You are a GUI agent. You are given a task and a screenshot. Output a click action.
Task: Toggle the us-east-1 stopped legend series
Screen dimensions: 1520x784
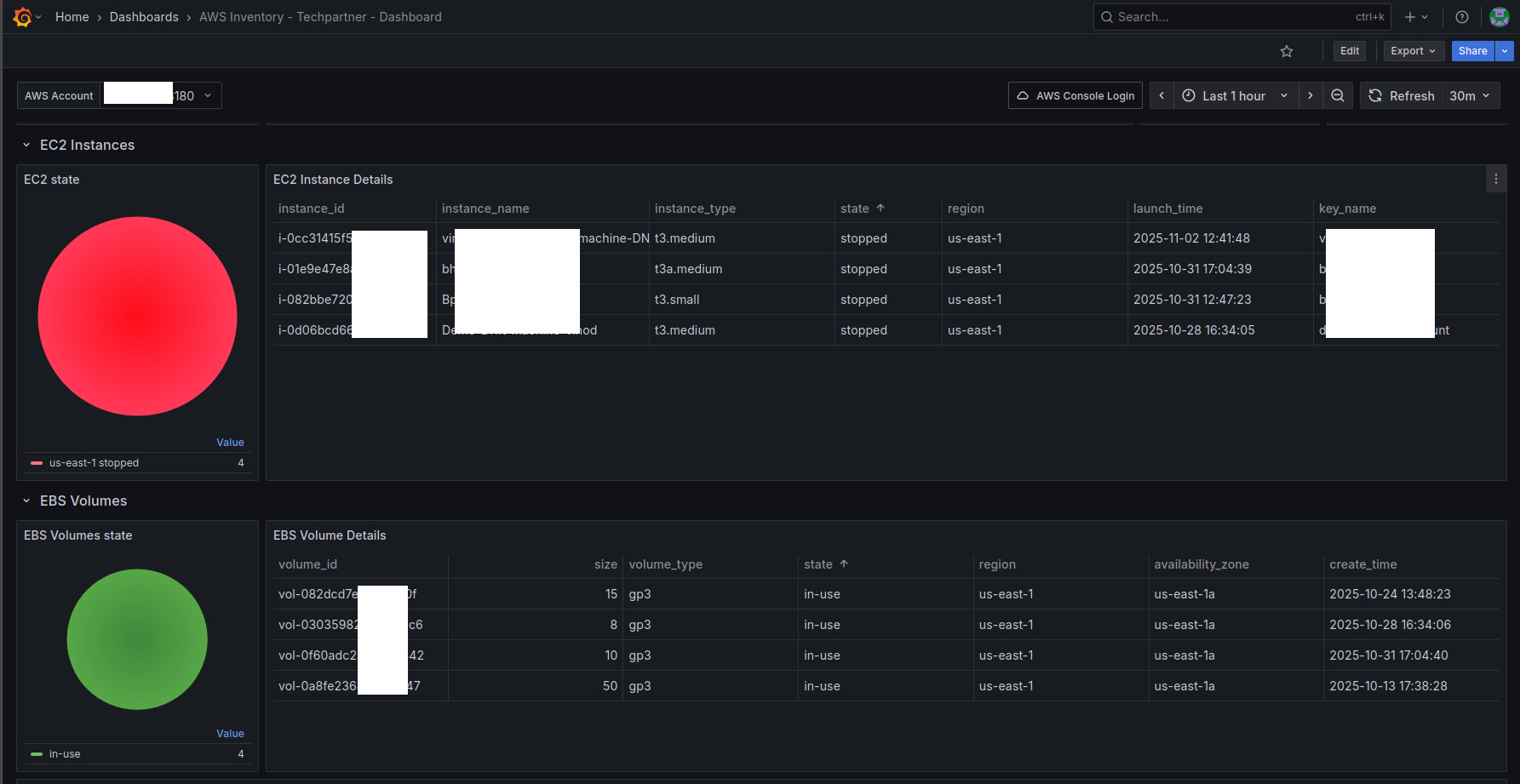(x=94, y=463)
